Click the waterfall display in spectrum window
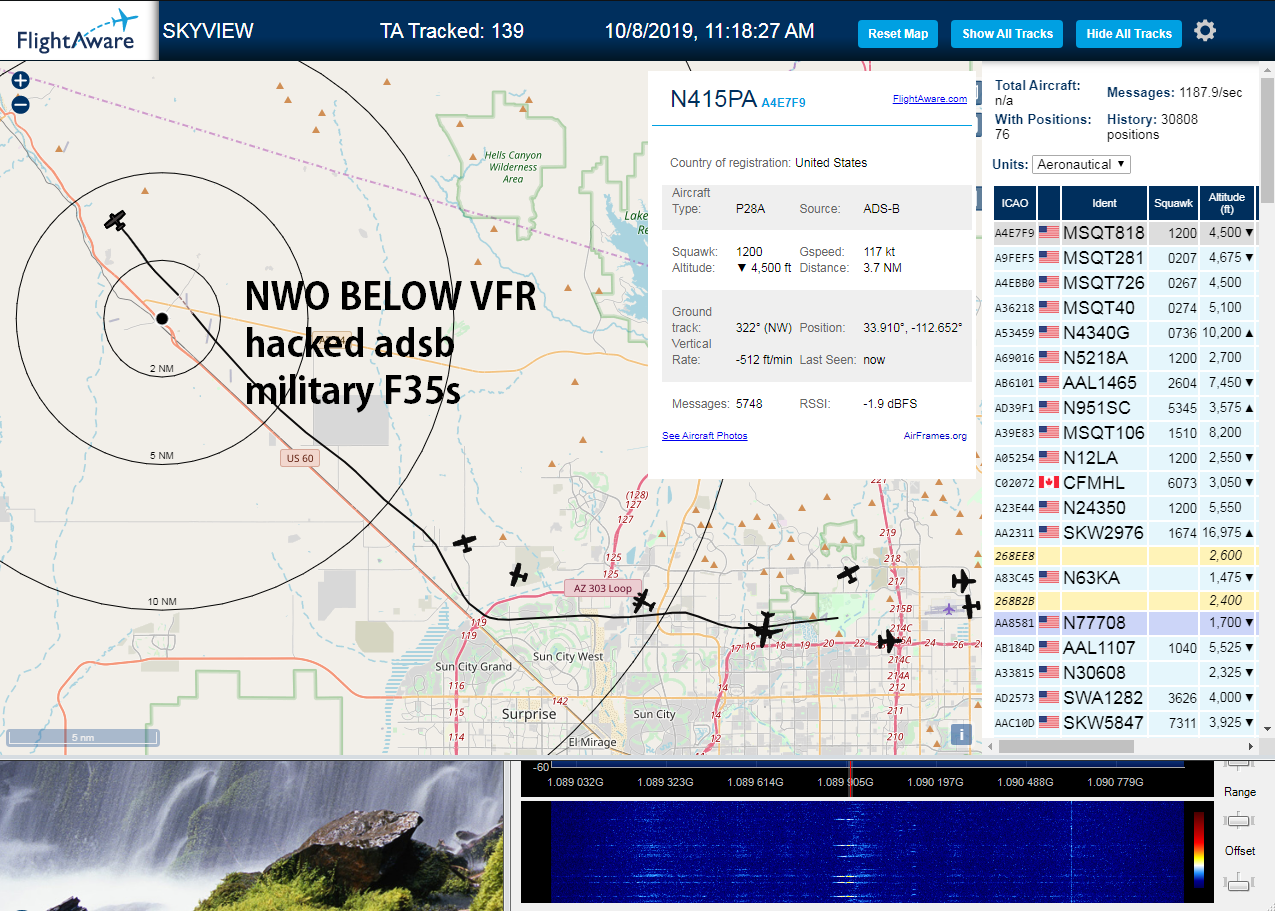The image size is (1275, 911). coord(867,852)
